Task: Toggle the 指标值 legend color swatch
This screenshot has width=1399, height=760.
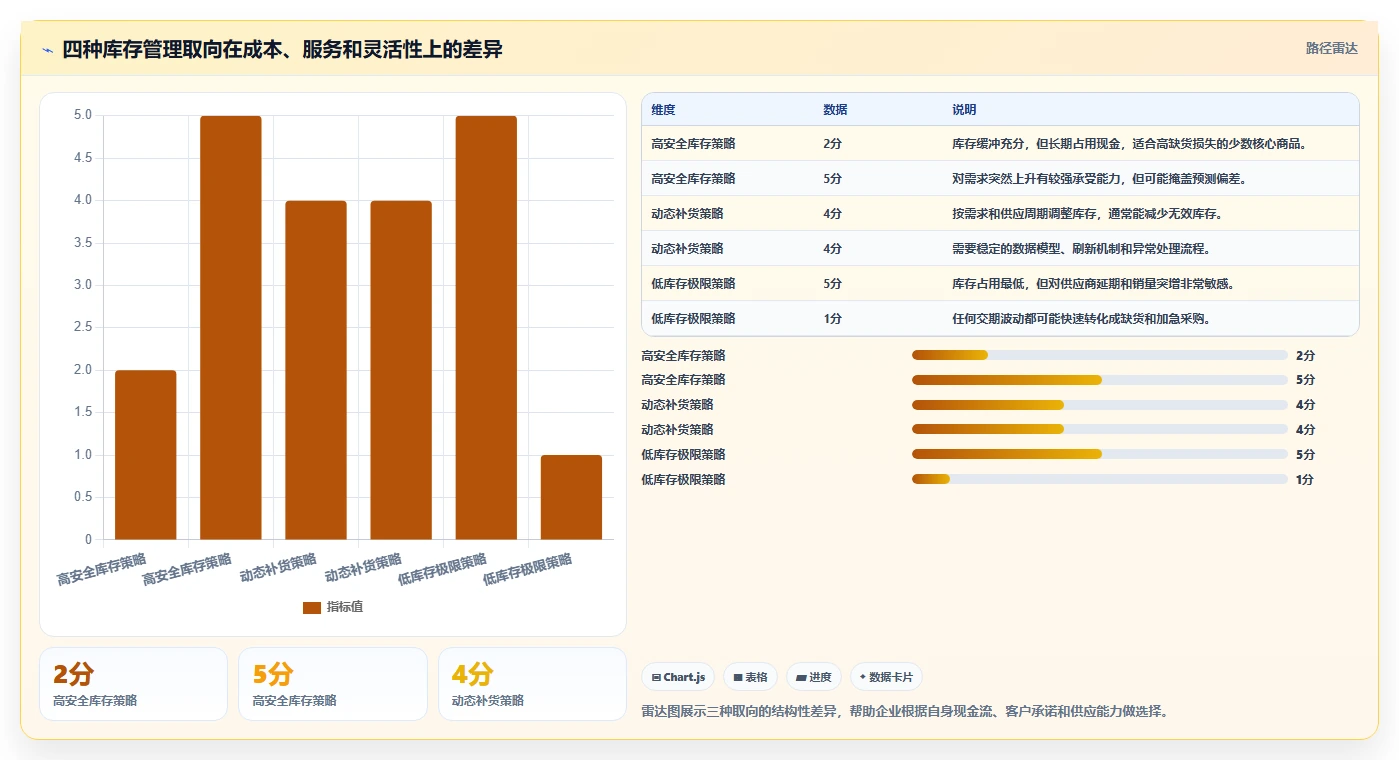Action: (312, 607)
